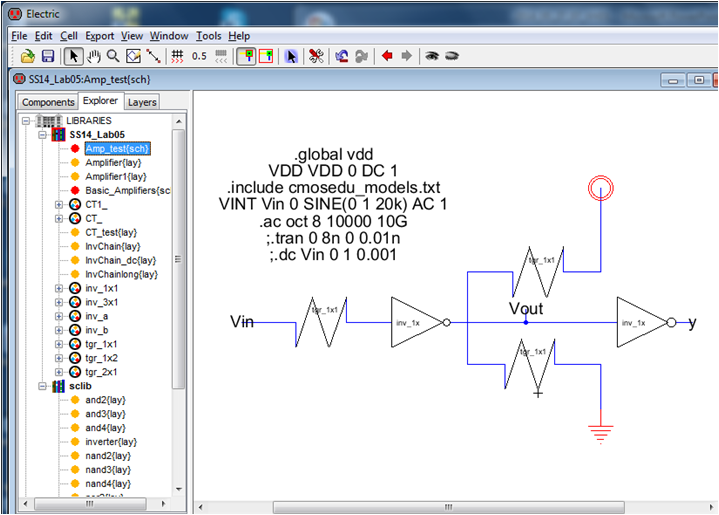Click the Preferences tools icon
Viewport: 719px width, 515px height.
(316, 56)
